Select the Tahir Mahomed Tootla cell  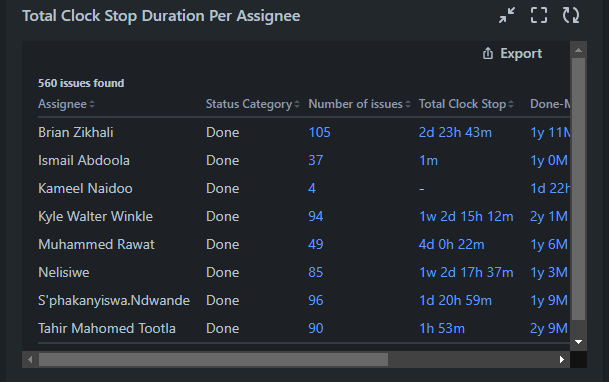click(x=107, y=328)
